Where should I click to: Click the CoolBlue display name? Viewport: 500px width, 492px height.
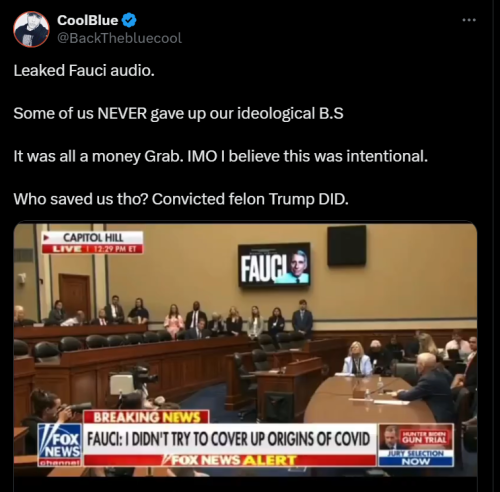click(x=87, y=20)
